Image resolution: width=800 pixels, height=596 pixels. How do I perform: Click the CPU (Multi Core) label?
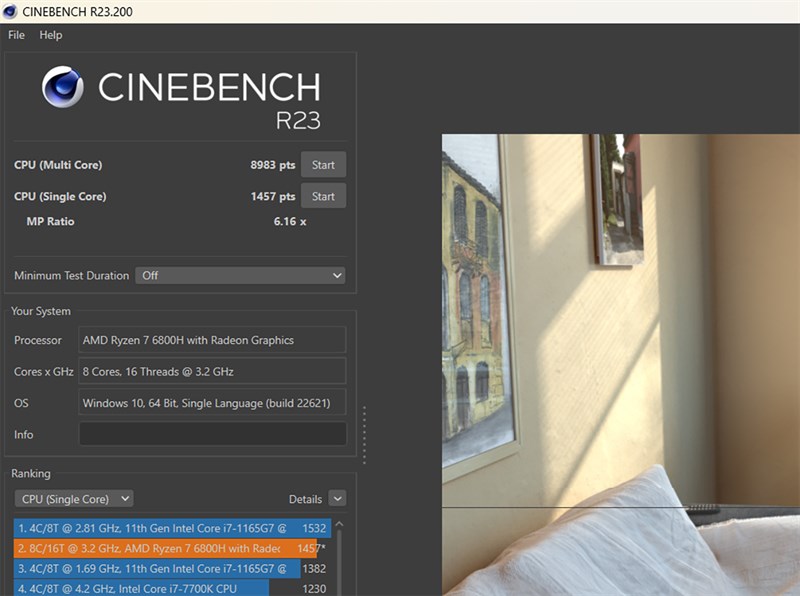[x=58, y=165]
